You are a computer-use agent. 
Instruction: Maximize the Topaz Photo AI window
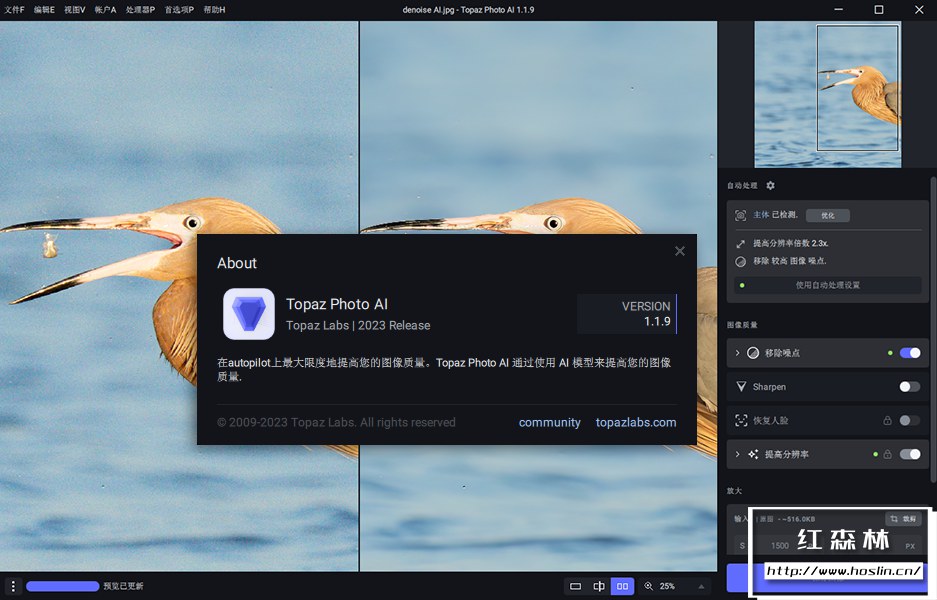(x=878, y=10)
